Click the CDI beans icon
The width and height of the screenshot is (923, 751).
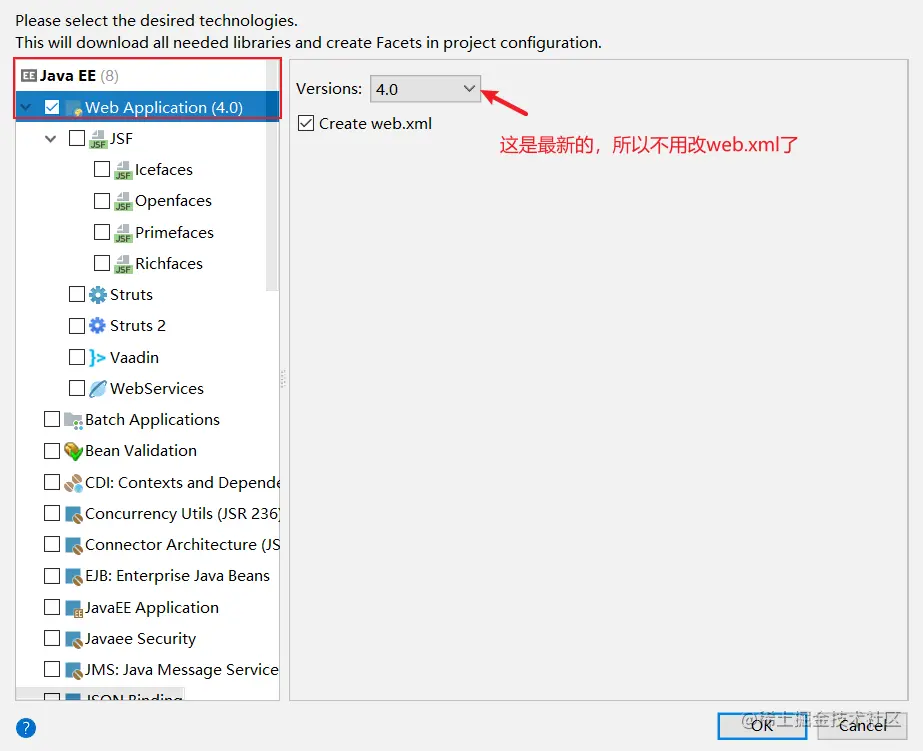click(73, 483)
